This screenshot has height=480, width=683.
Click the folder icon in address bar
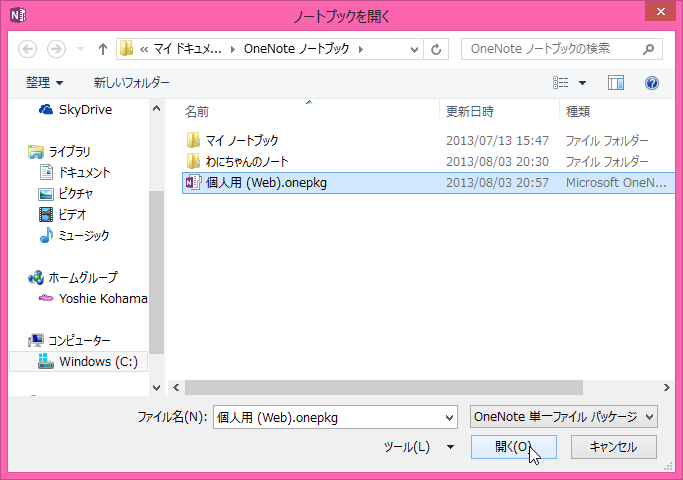click(126, 49)
